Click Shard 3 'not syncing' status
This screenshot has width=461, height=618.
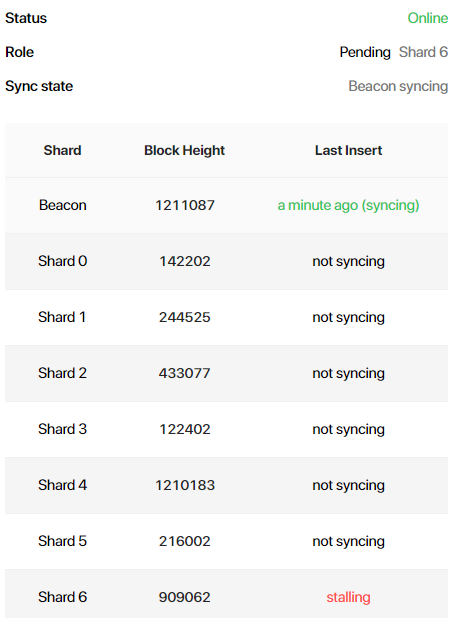coord(348,430)
